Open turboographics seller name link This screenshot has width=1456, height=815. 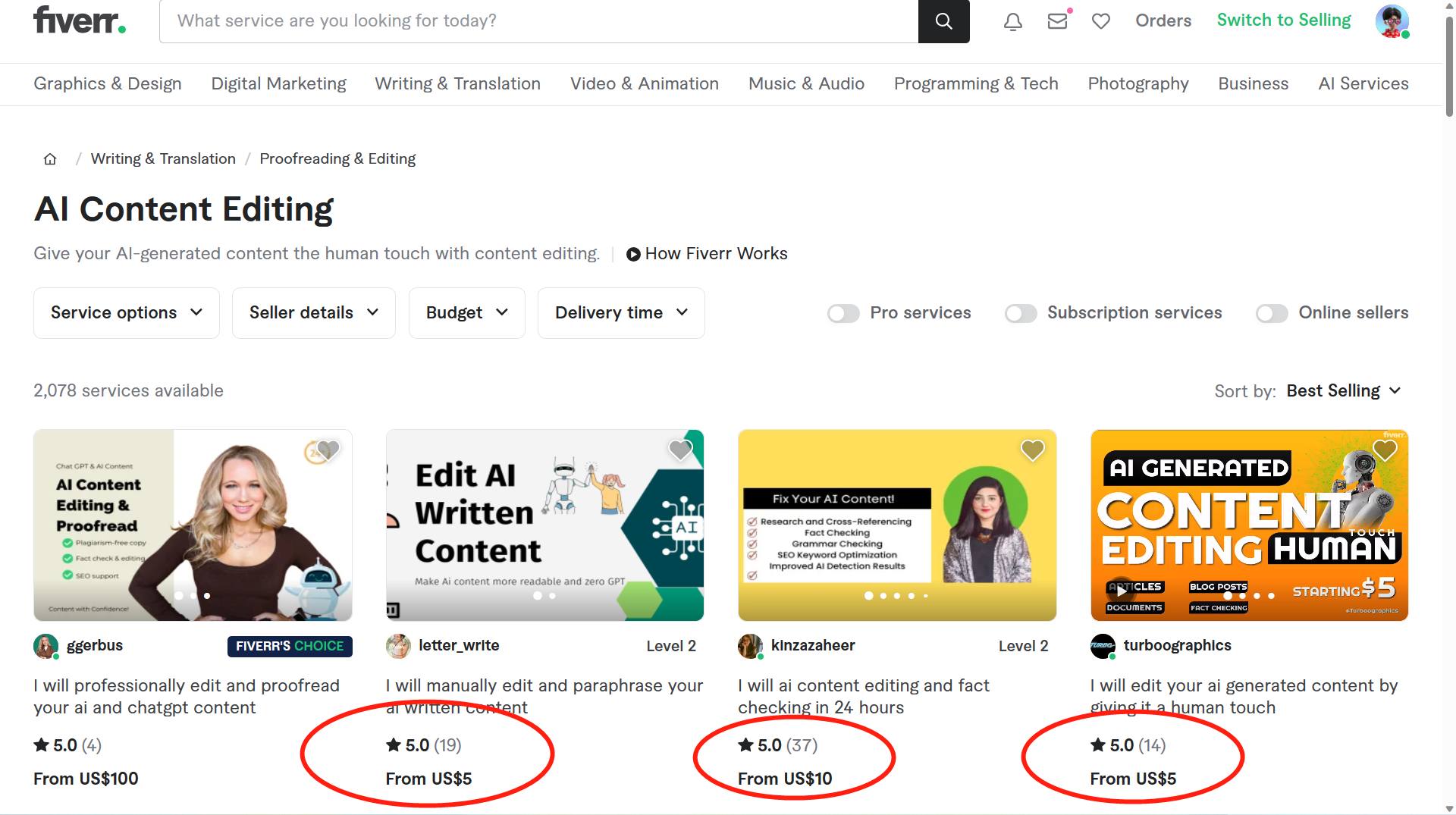pos(1178,646)
